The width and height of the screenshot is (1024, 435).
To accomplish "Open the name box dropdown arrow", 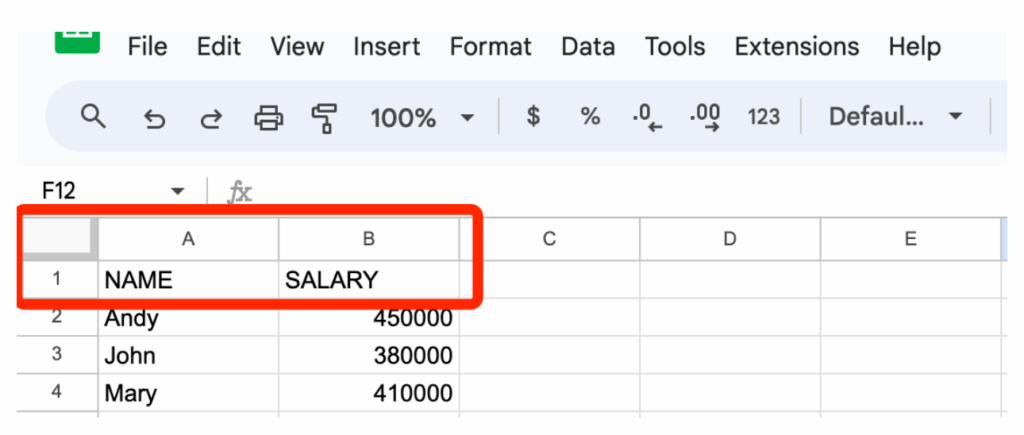I will click(178, 191).
